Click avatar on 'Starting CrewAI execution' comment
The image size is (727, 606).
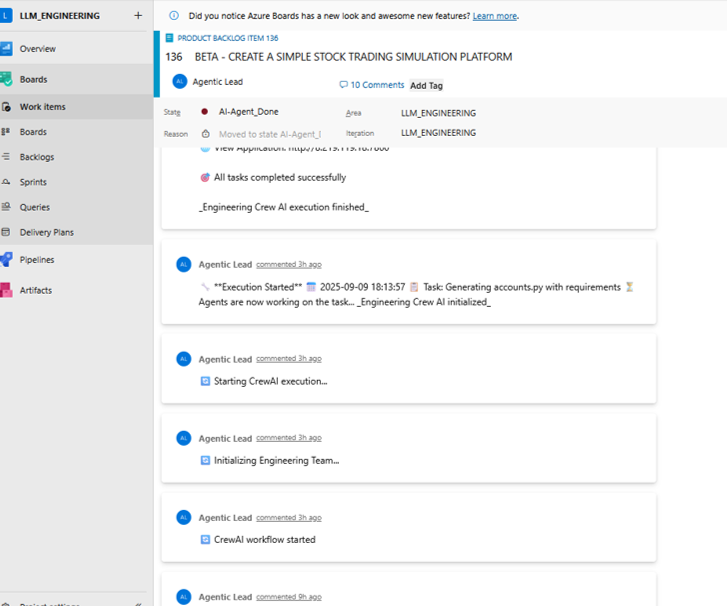[183, 359]
